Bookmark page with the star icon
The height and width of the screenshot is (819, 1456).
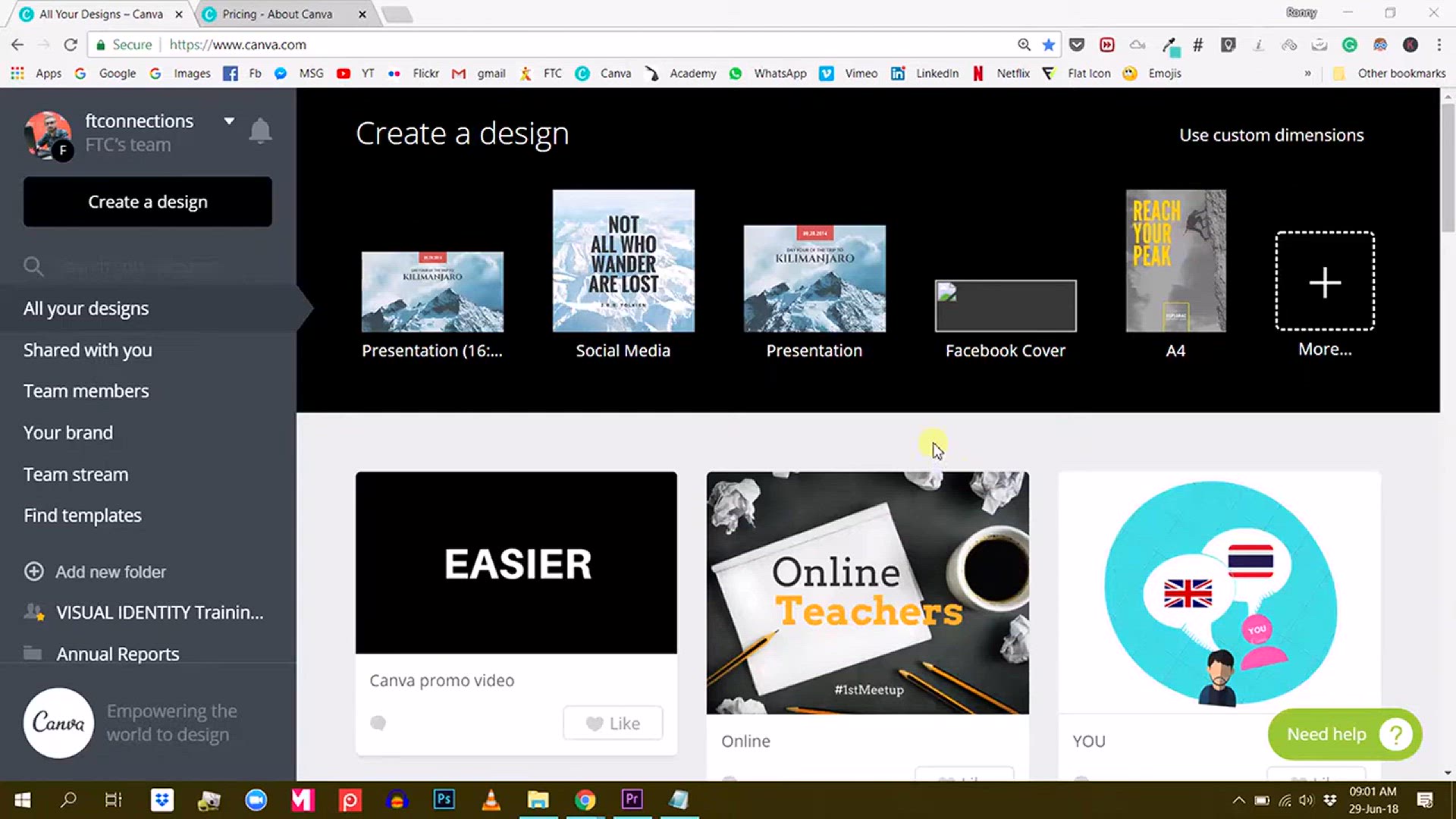pyautogui.click(x=1049, y=45)
